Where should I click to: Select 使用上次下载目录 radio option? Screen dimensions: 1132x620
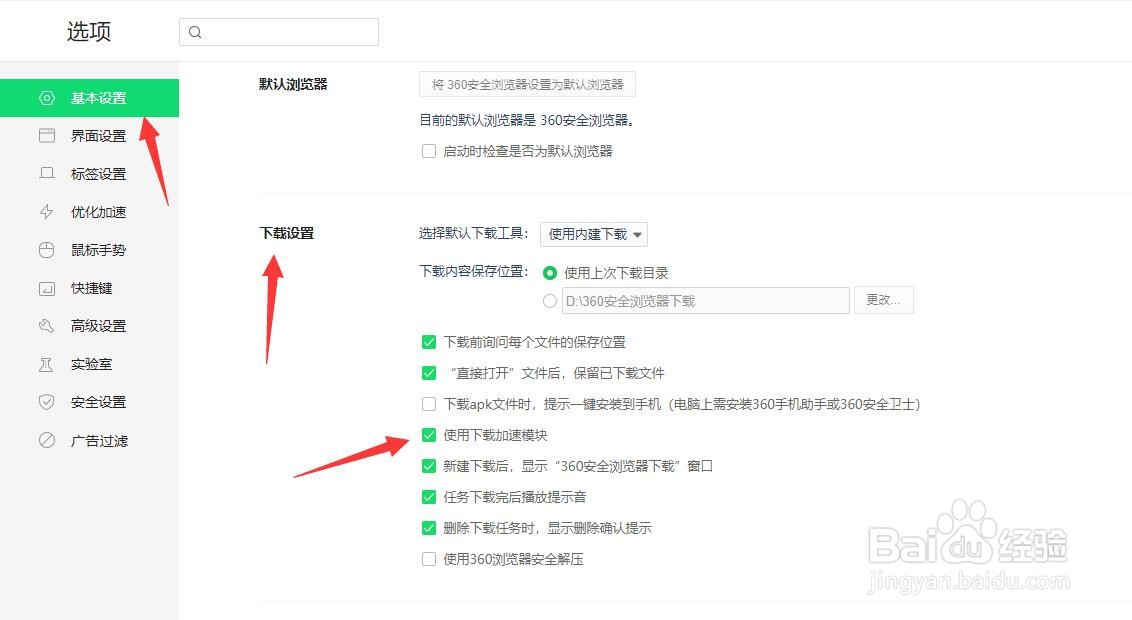click(x=550, y=273)
